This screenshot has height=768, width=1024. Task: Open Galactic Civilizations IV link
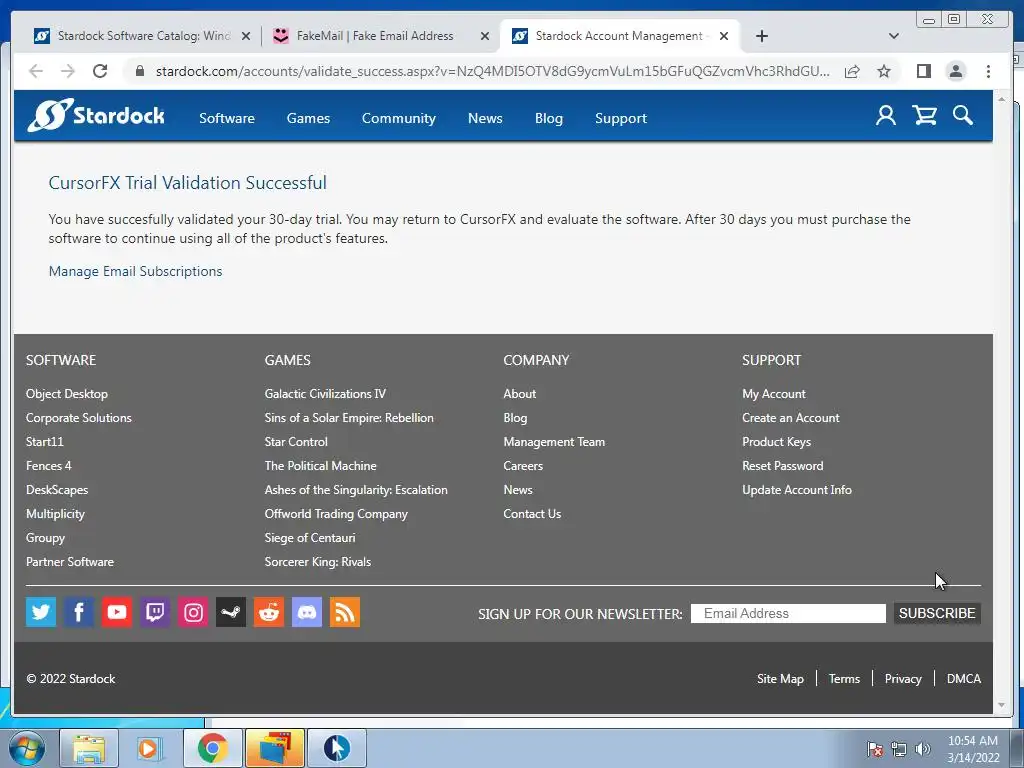pos(325,394)
